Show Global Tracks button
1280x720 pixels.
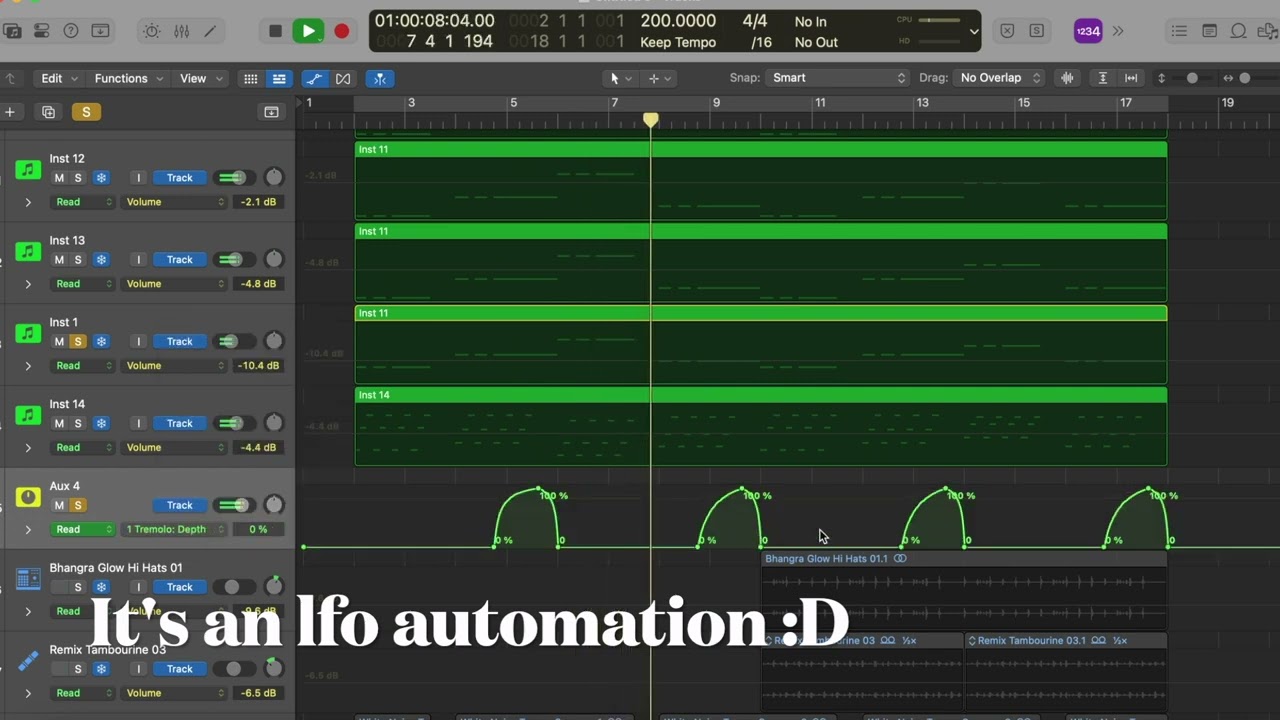[271, 112]
